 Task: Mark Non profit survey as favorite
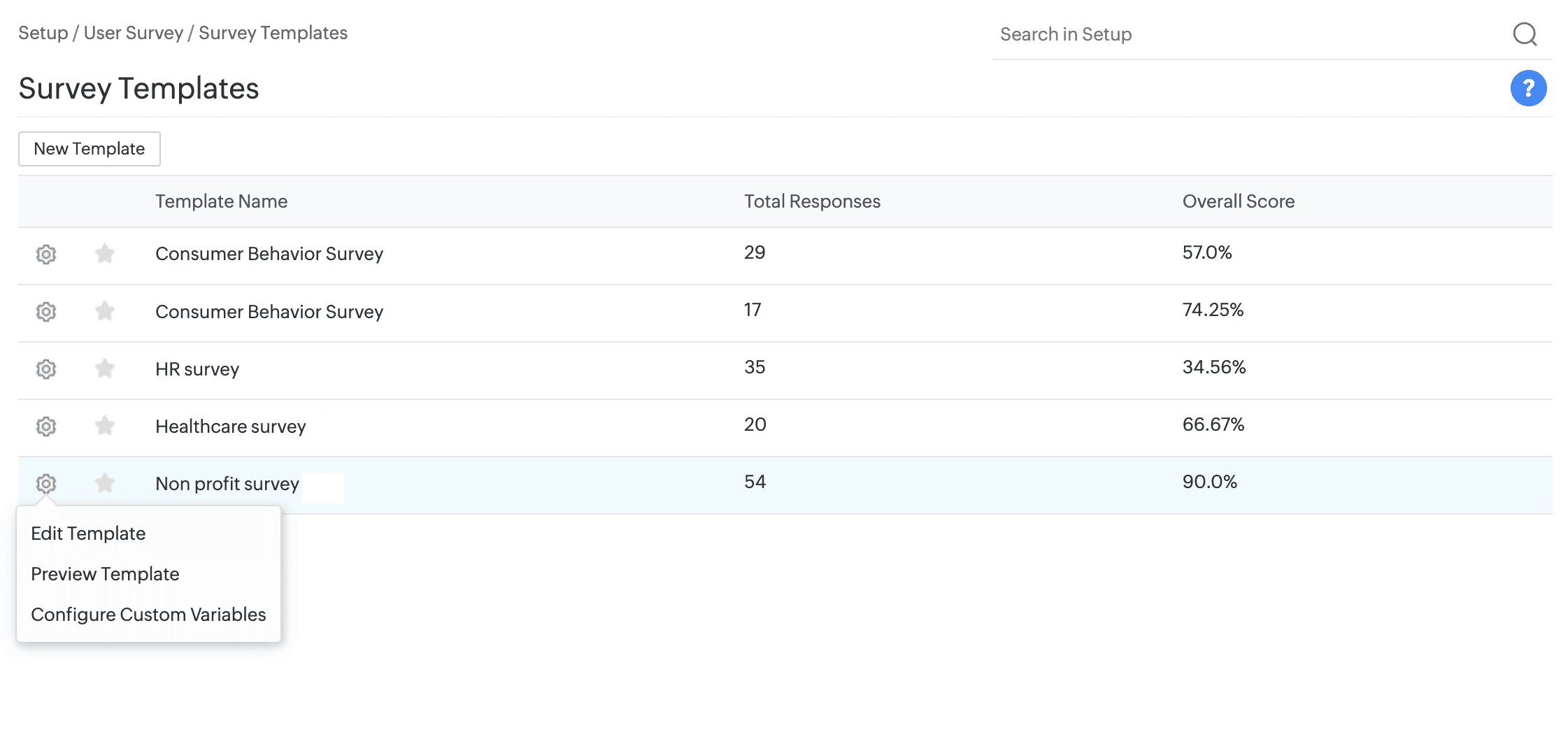coord(105,483)
